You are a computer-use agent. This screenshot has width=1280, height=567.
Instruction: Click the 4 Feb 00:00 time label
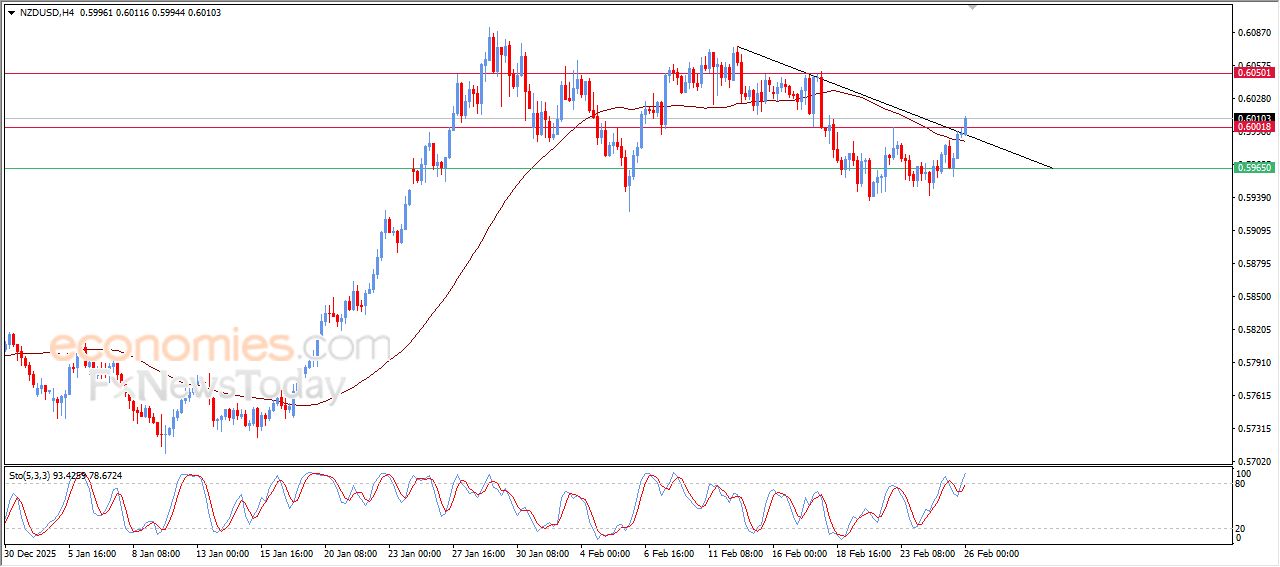click(605, 553)
